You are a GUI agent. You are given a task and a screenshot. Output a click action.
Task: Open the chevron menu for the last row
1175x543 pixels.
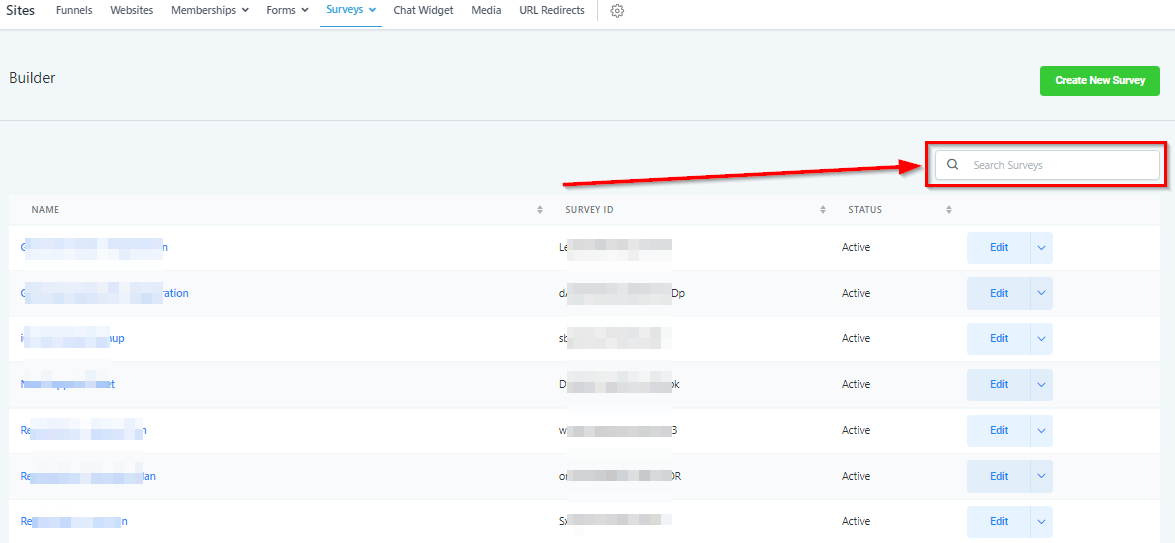[1041, 522]
